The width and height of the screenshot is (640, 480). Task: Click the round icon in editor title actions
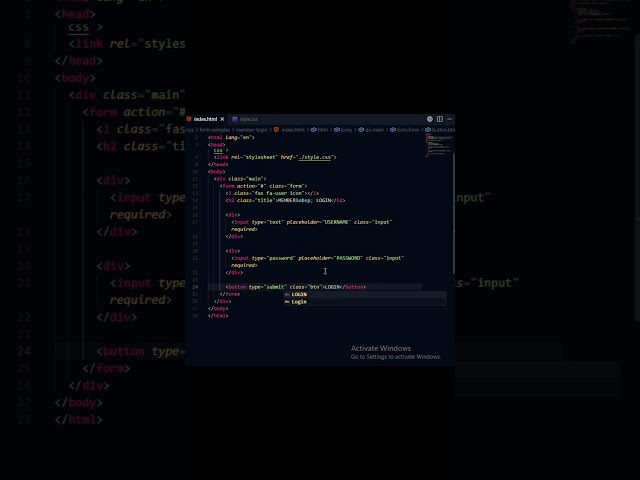click(x=430, y=119)
